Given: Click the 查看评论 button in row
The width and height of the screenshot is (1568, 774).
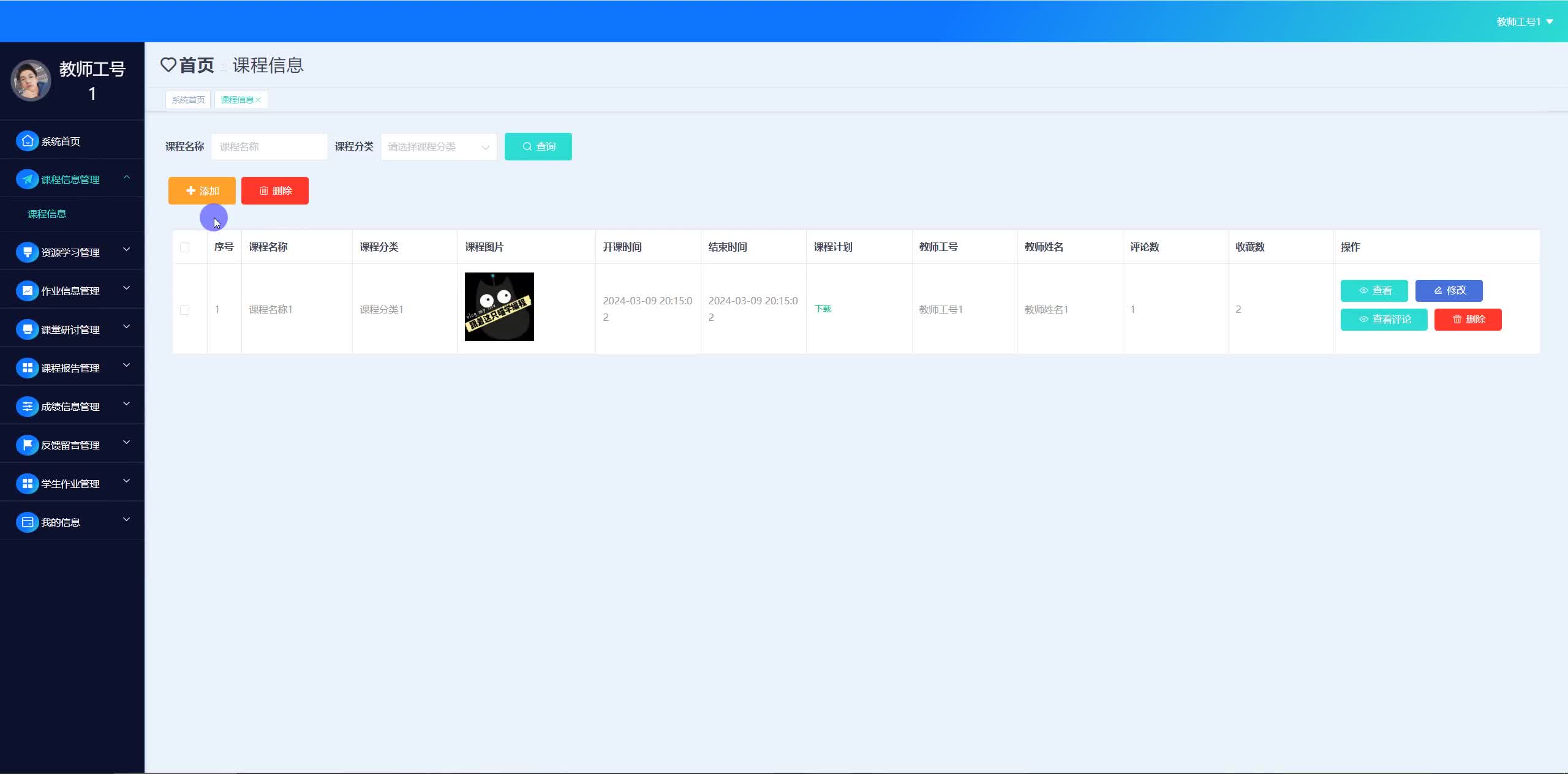Looking at the screenshot, I should pos(1384,320).
